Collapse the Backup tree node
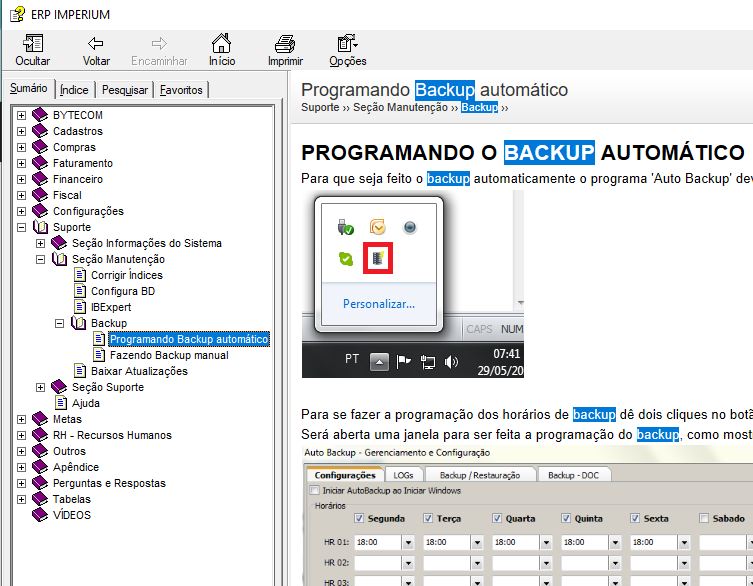 (x=60, y=323)
